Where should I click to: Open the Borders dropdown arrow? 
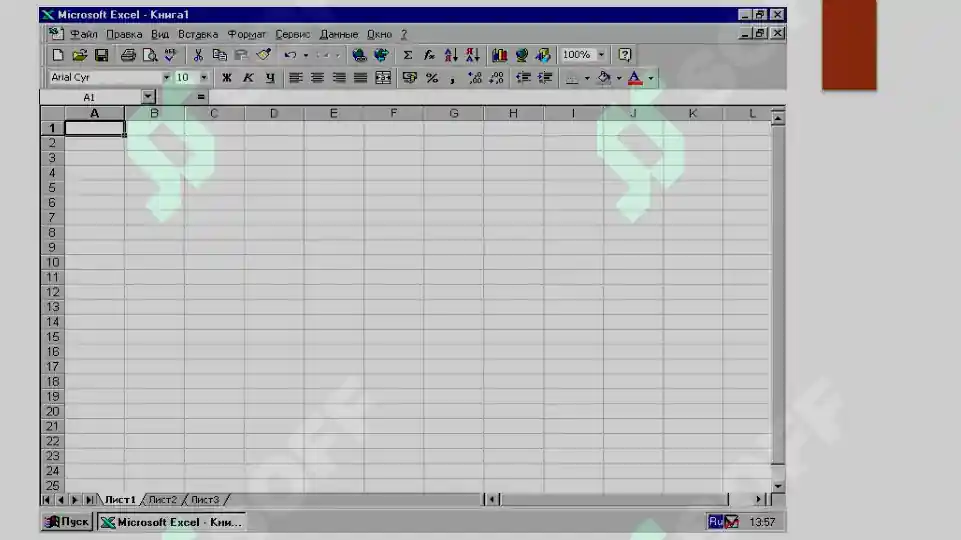pyautogui.click(x=587, y=78)
